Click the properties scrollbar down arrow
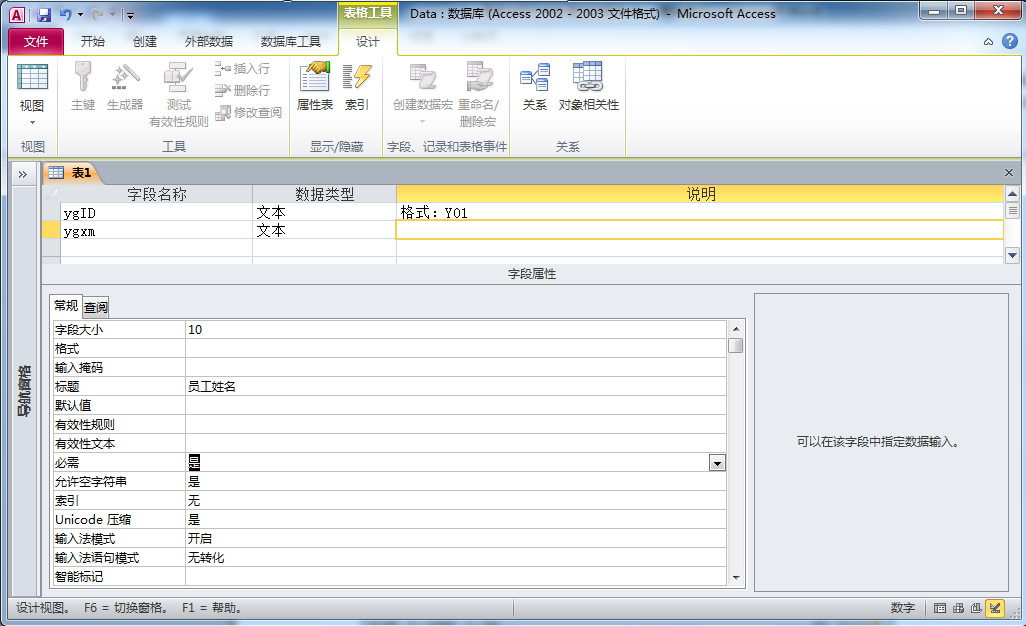 tap(736, 578)
